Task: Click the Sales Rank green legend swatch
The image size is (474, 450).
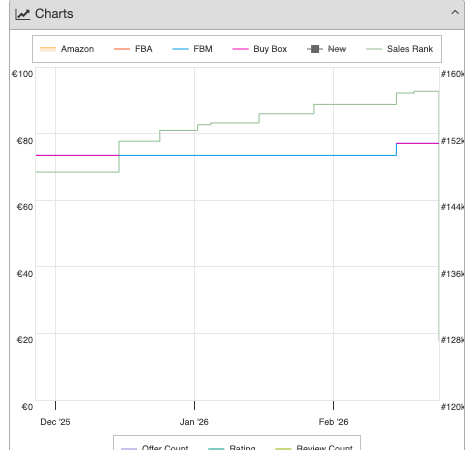Action: coord(374,49)
